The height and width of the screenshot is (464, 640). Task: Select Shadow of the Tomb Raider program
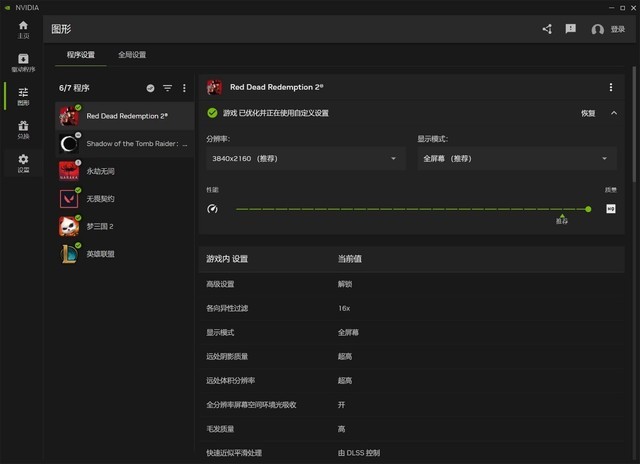point(124,144)
